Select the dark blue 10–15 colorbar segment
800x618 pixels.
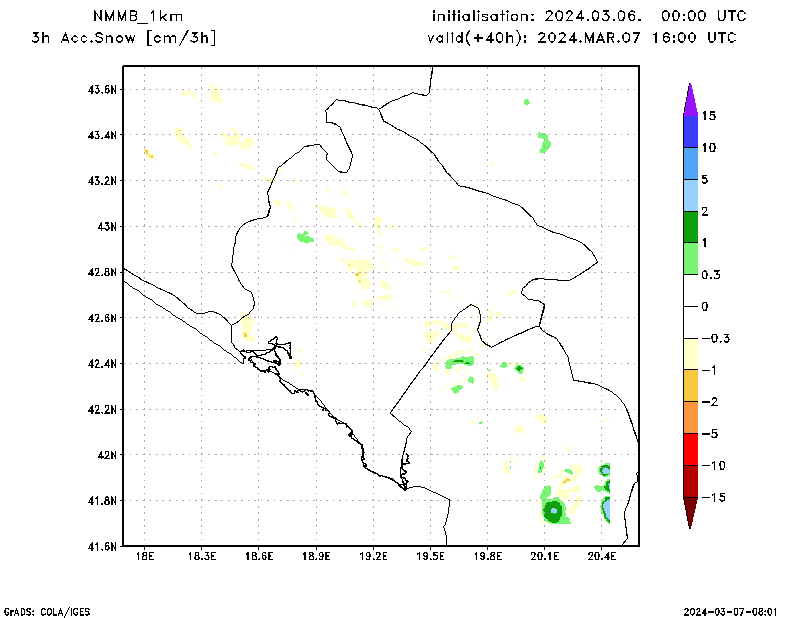click(x=690, y=131)
